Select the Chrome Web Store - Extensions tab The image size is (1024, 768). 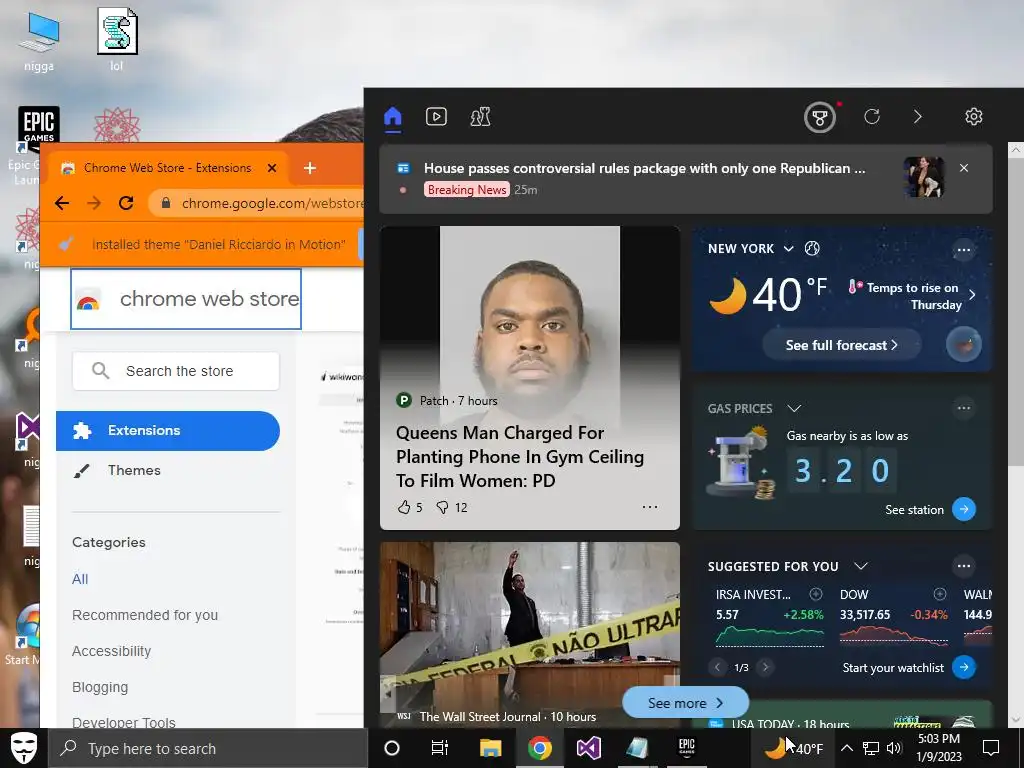click(x=167, y=168)
